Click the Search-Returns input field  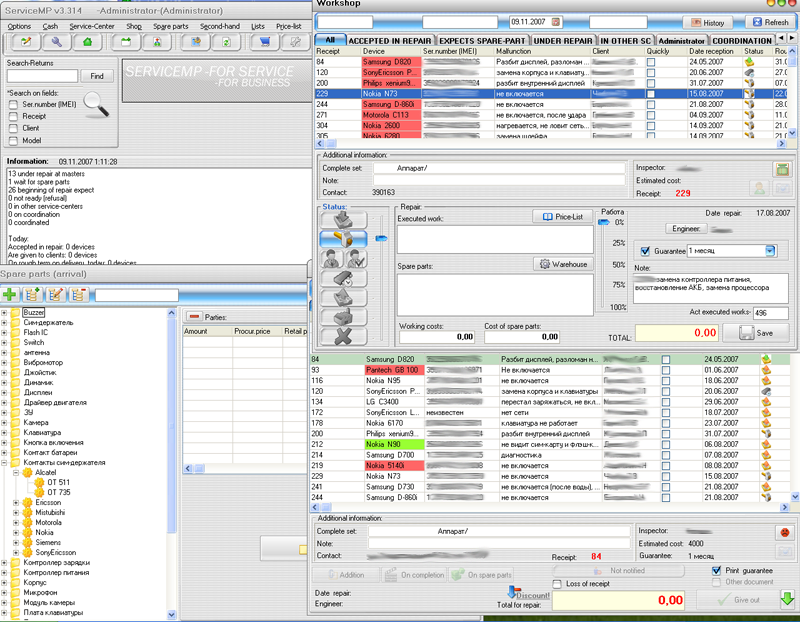(x=42, y=76)
